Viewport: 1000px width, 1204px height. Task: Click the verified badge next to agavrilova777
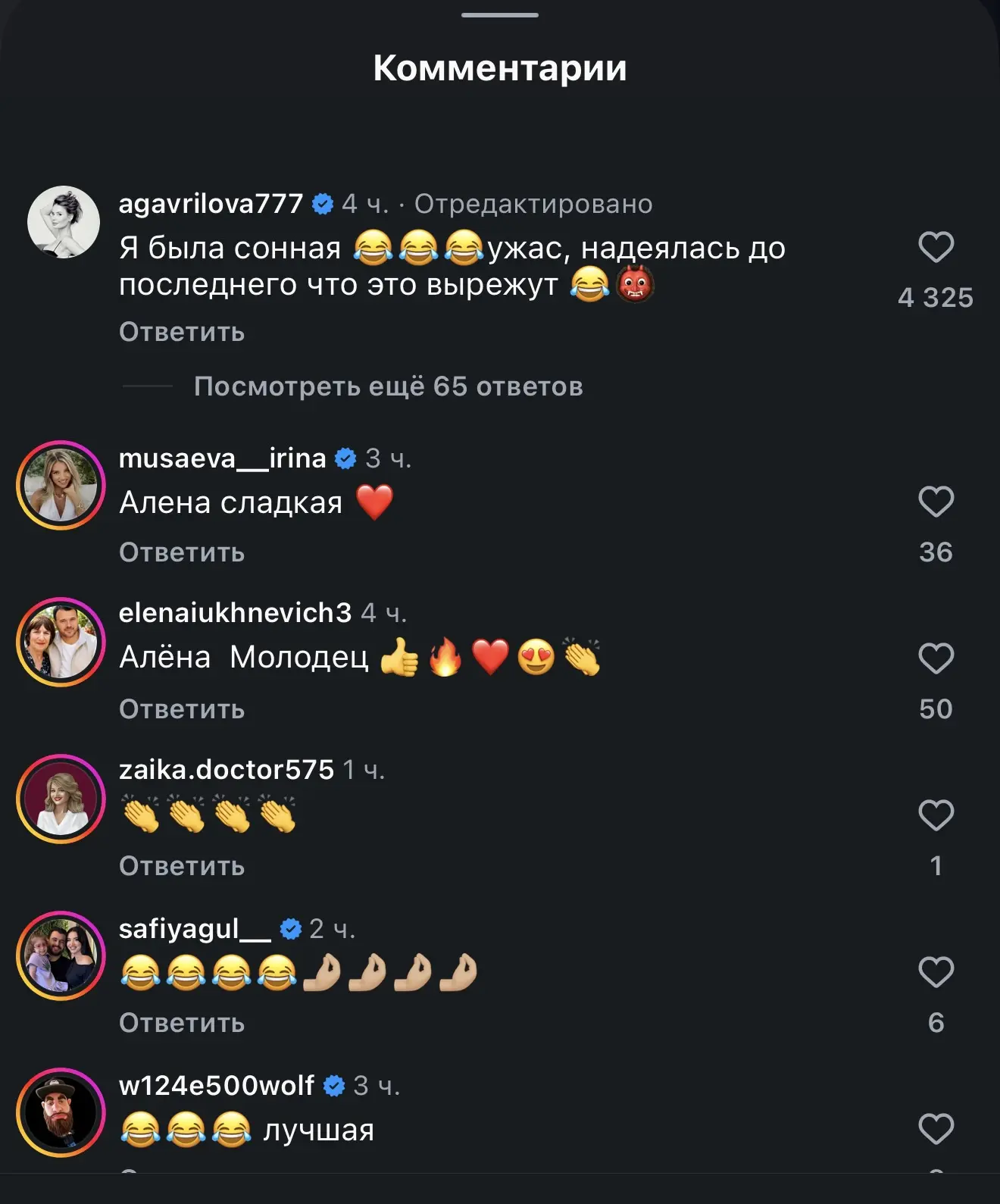[323, 204]
